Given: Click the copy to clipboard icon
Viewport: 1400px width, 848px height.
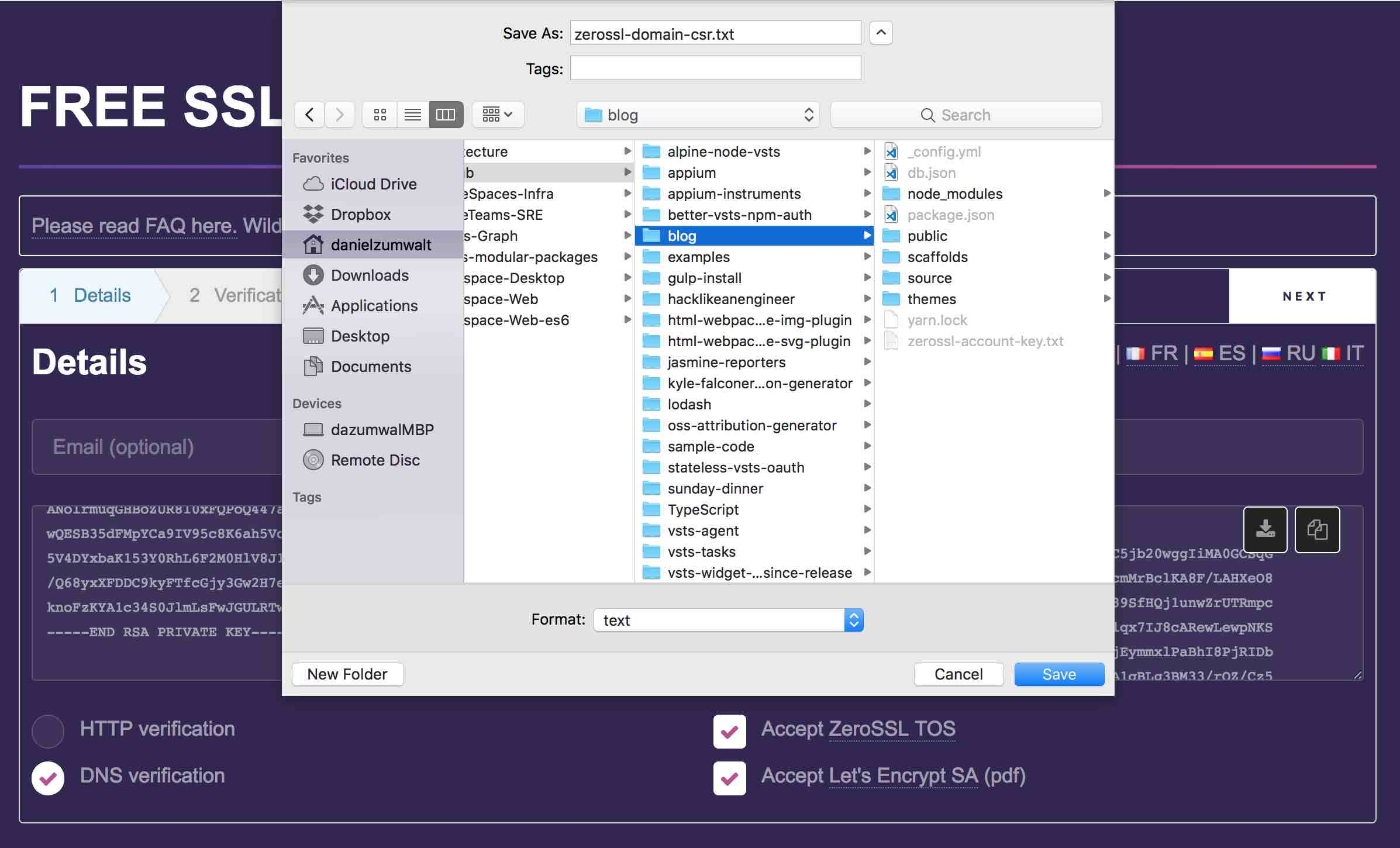Looking at the screenshot, I should click(1317, 529).
